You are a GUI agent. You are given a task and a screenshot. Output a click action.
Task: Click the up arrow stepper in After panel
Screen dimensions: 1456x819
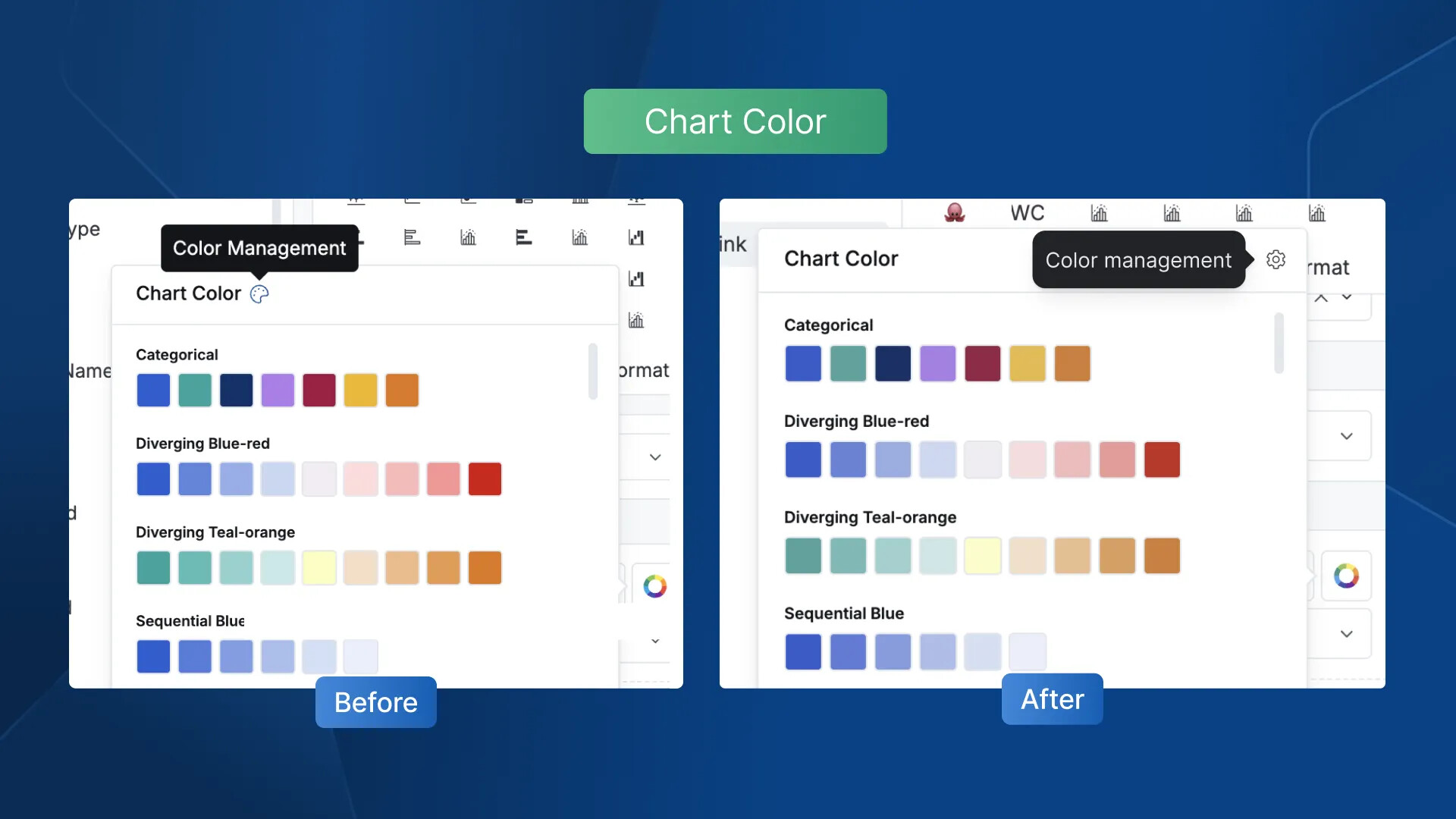click(x=1321, y=298)
